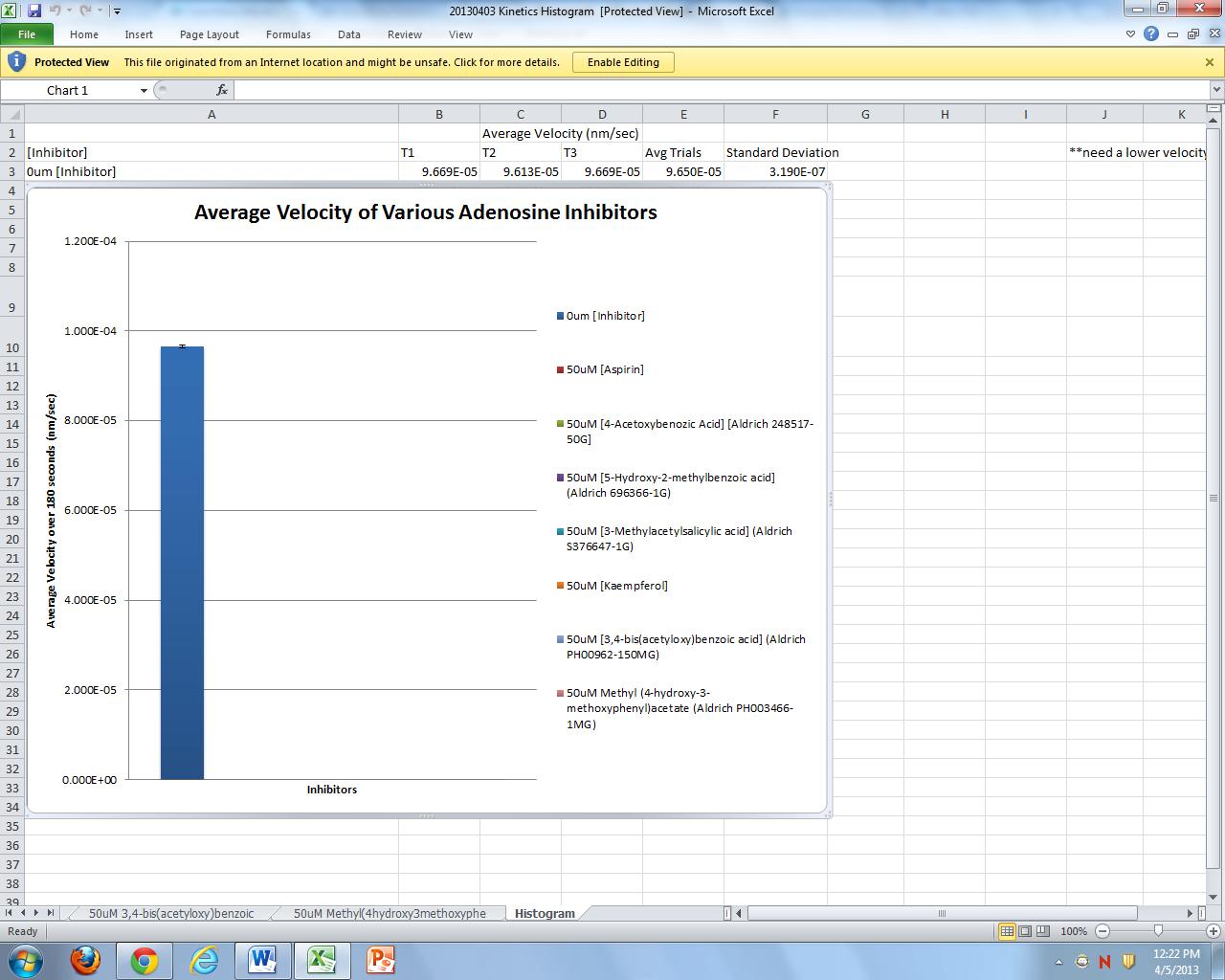This screenshot has height=980, width=1225.
Task: Open the File menu tab
Action: coord(27,34)
